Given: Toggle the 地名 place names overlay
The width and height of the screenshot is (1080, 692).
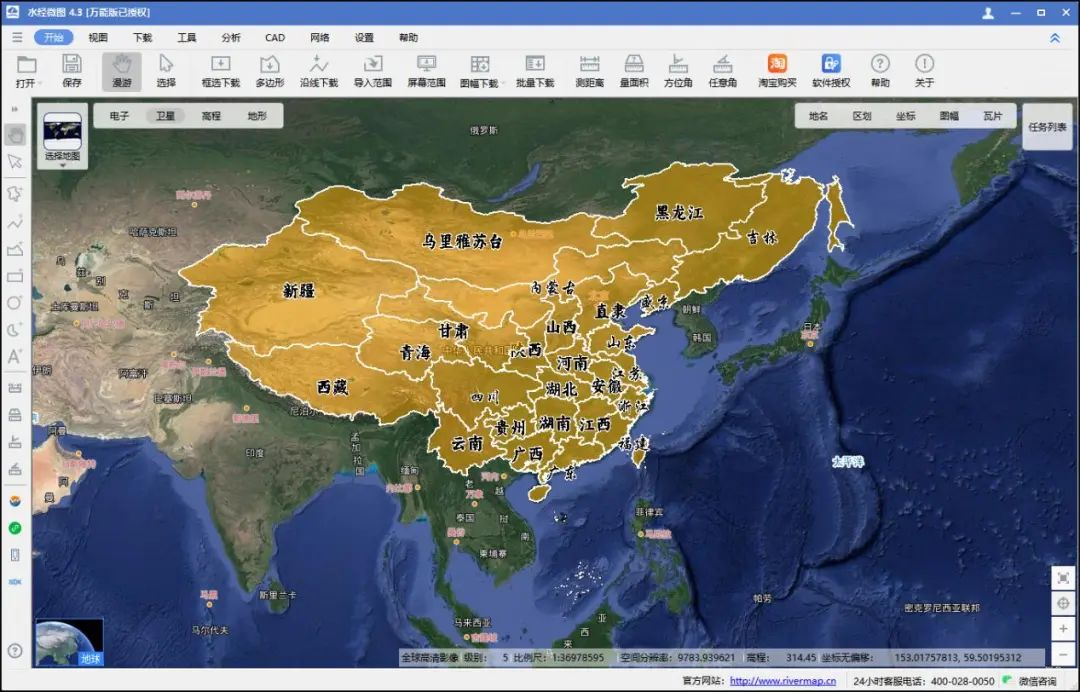Looking at the screenshot, I should [x=818, y=116].
